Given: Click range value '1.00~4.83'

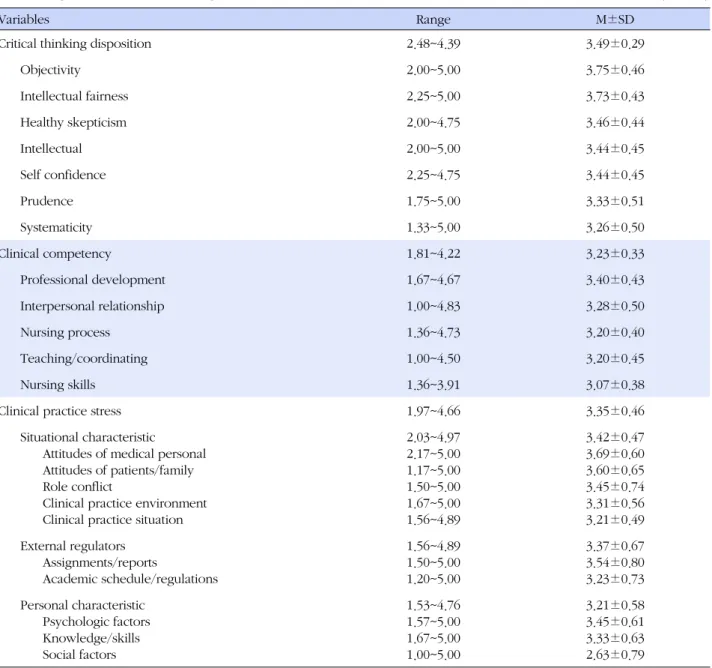Looking at the screenshot, I should [433, 306].
